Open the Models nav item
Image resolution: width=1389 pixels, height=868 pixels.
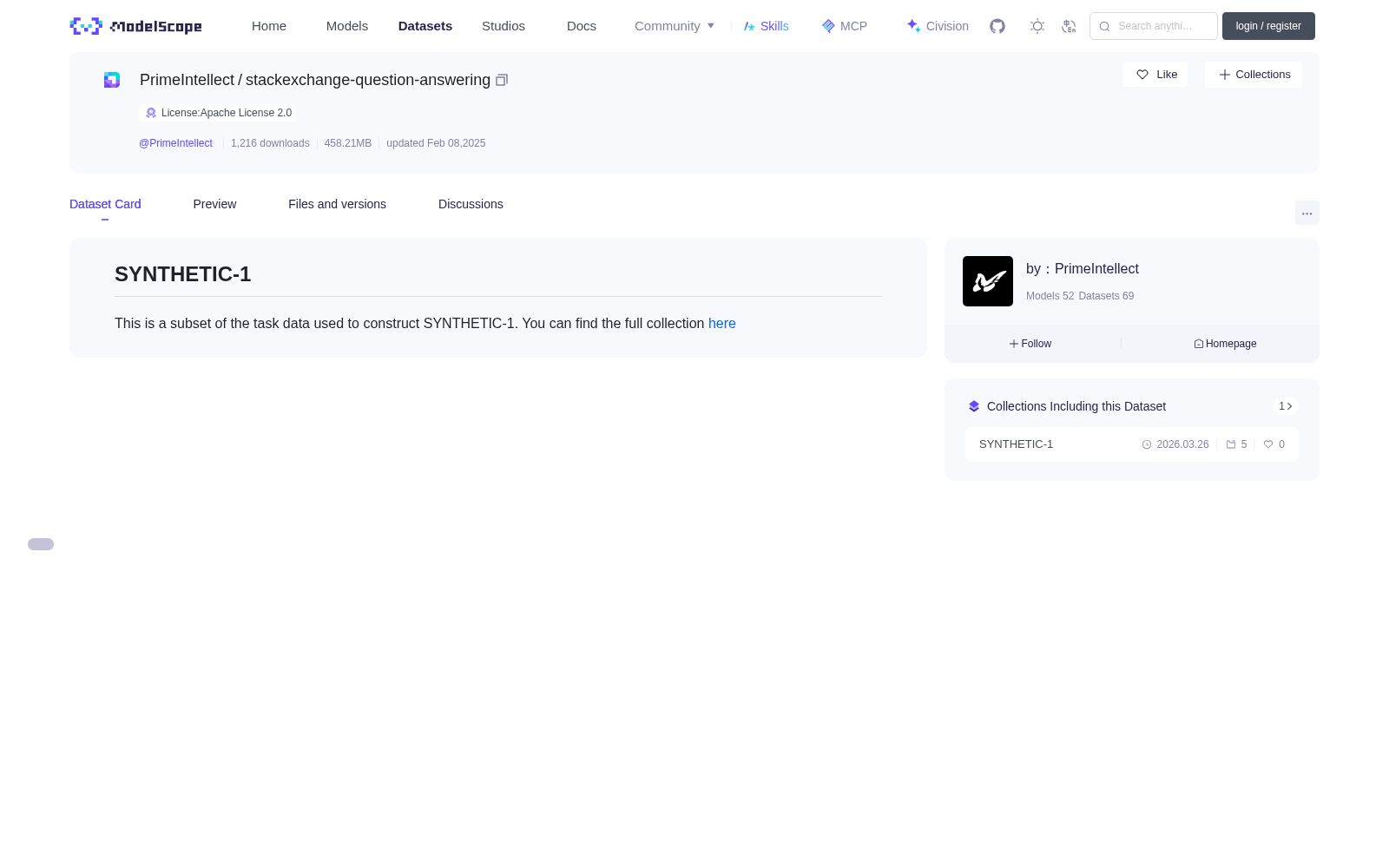tap(347, 26)
